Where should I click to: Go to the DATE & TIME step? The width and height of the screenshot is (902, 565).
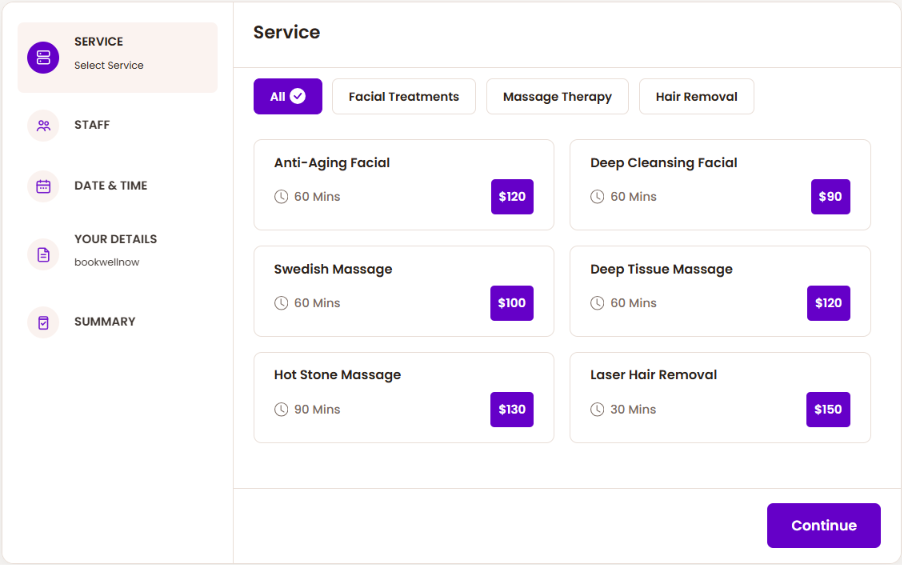point(110,186)
